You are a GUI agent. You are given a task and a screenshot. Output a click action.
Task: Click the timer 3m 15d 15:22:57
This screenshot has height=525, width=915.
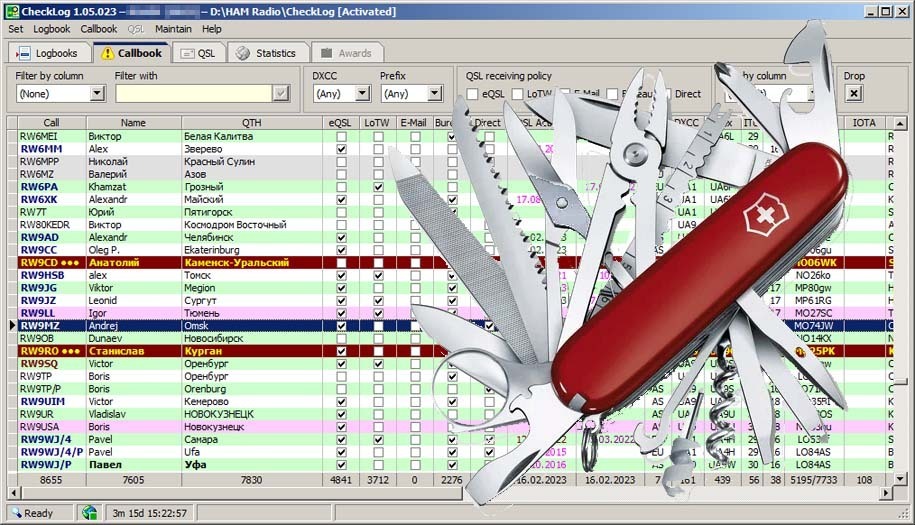149,513
